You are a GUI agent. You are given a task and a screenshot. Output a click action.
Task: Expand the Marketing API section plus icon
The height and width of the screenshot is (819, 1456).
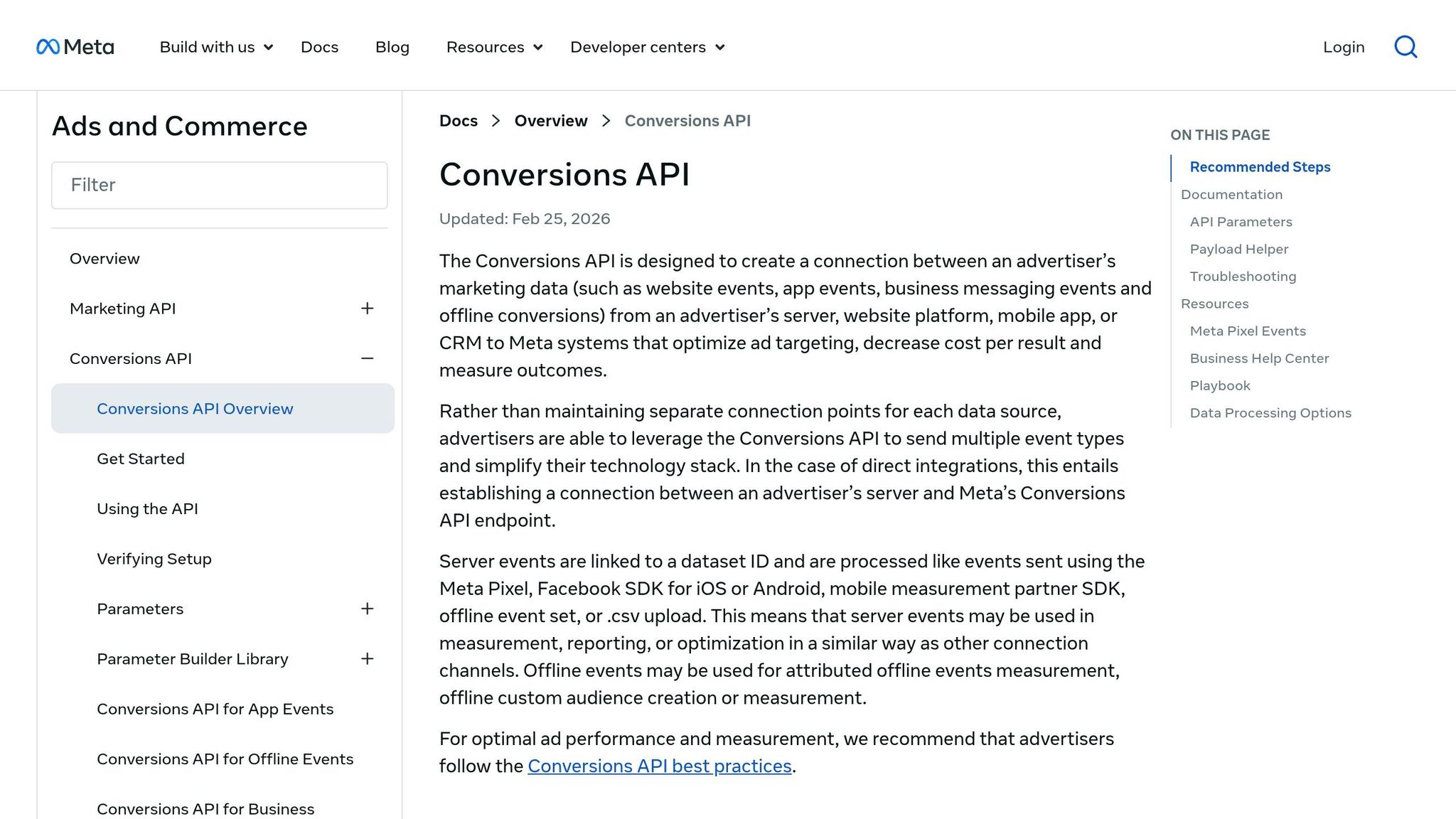(x=367, y=309)
